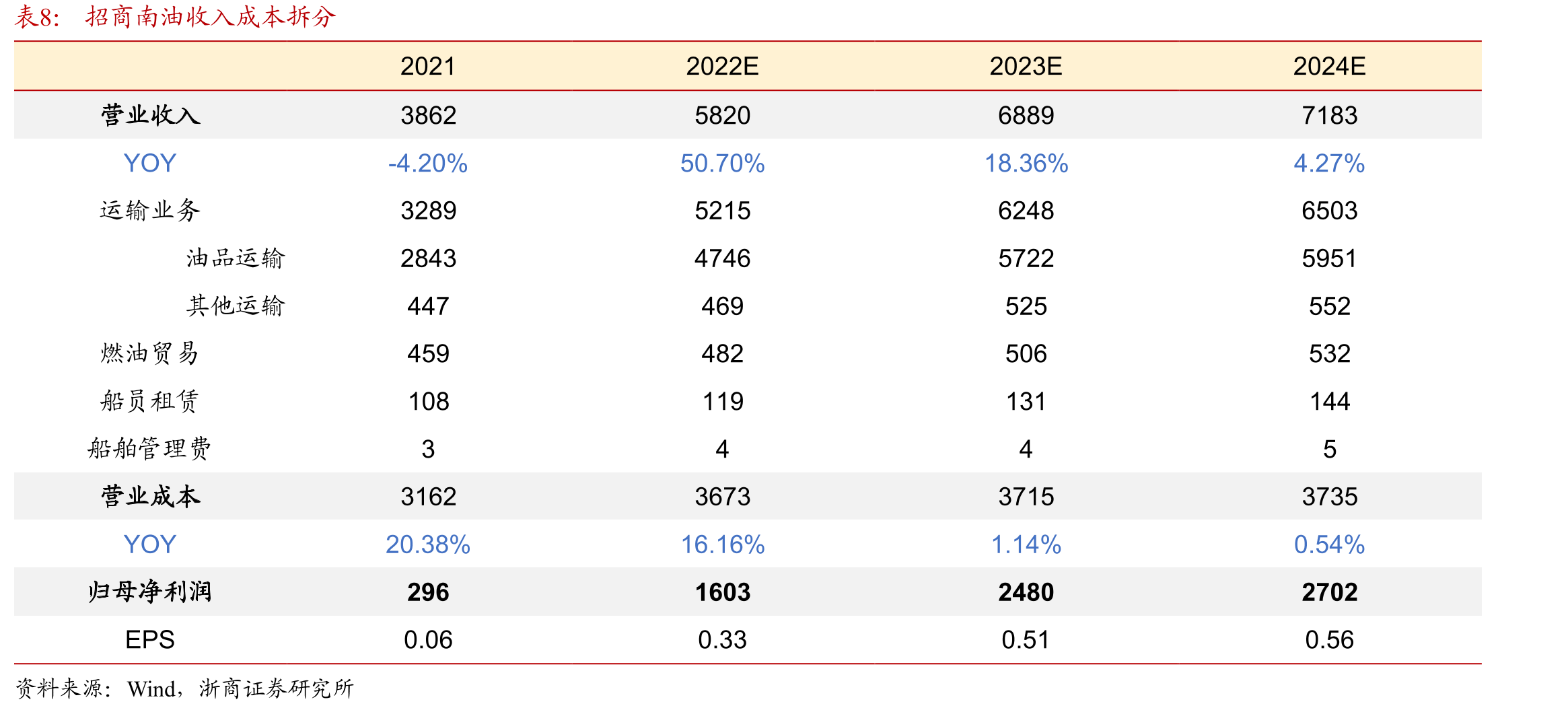Viewport: 1568px width, 710px height.
Task: Click the 营业收入 row label
Action: [150, 115]
